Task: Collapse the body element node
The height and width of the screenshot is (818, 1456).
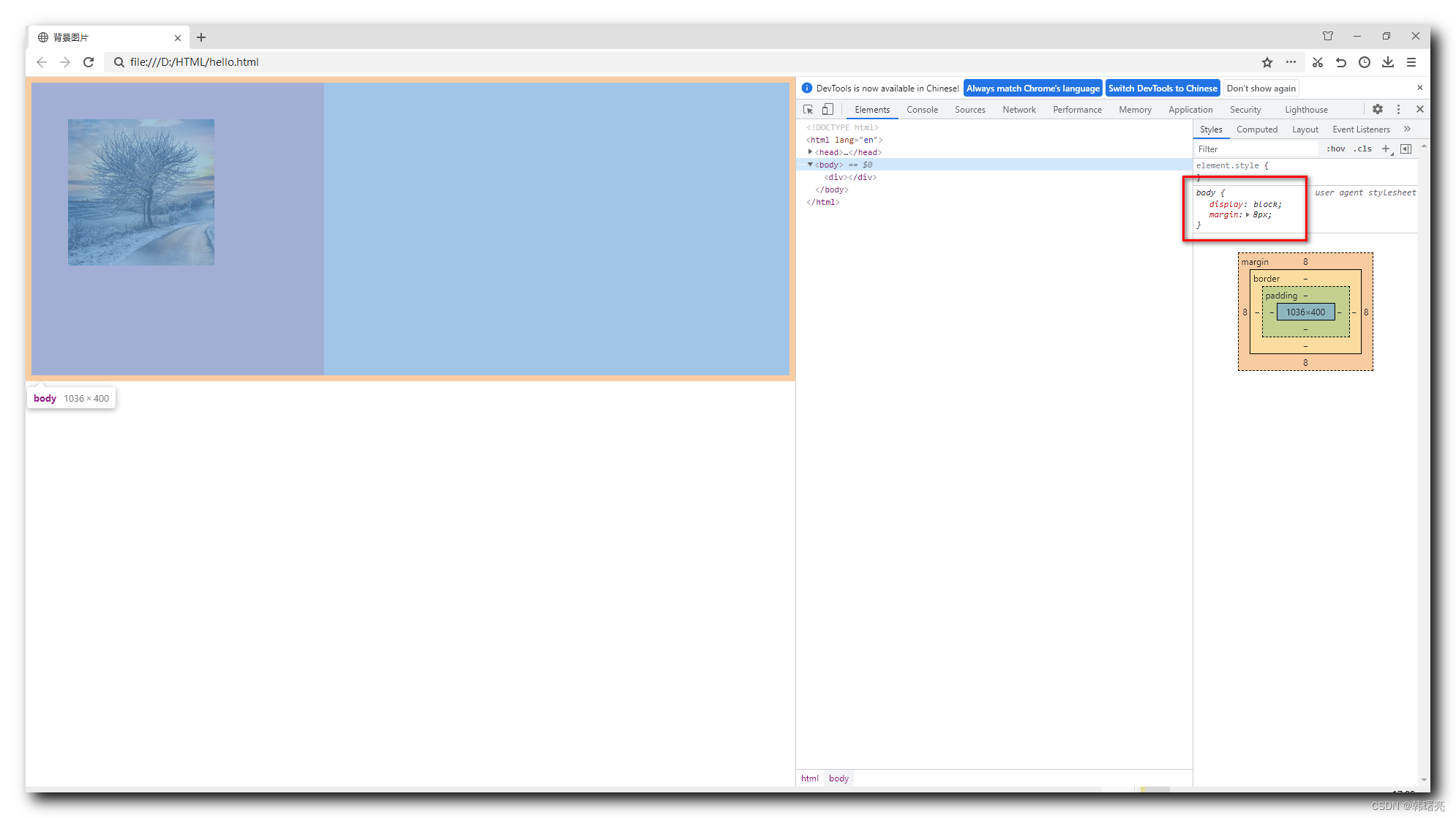Action: pos(810,165)
